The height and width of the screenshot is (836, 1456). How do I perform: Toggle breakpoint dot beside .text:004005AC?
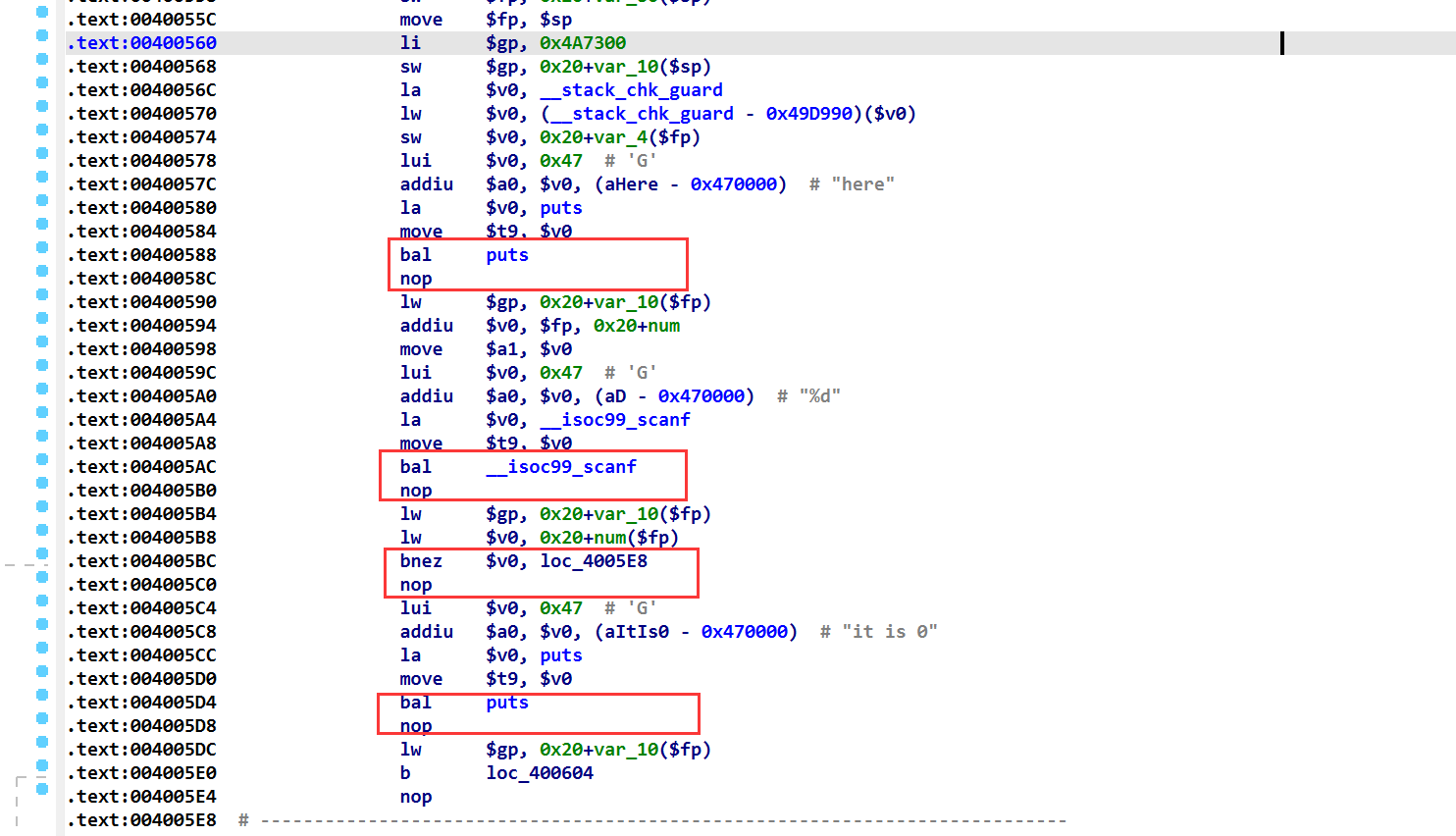click(x=42, y=459)
